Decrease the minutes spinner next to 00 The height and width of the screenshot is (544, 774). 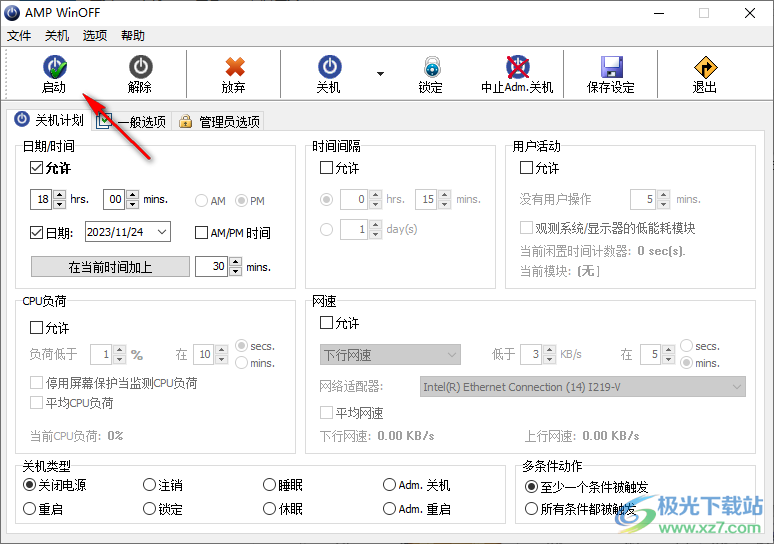pyautogui.click(x=132, y=204)
